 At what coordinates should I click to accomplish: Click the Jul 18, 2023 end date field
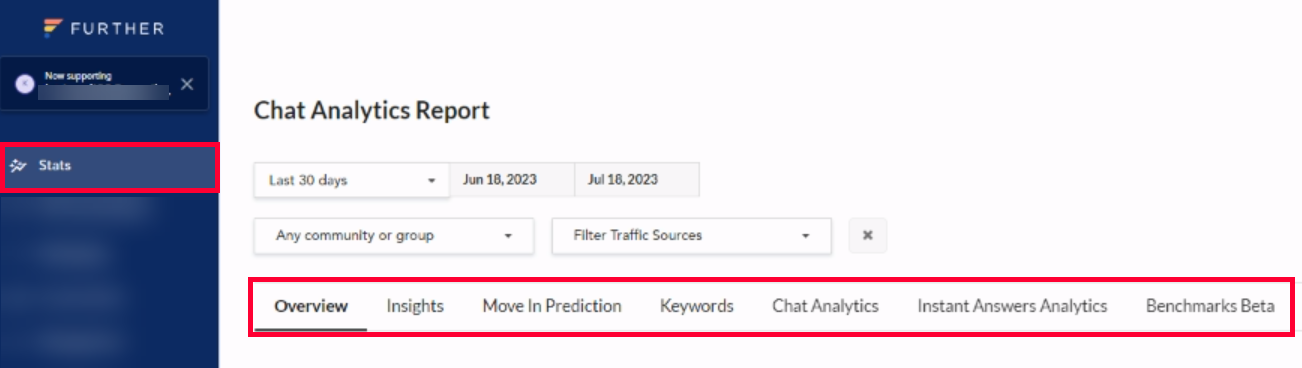(637, 180)
